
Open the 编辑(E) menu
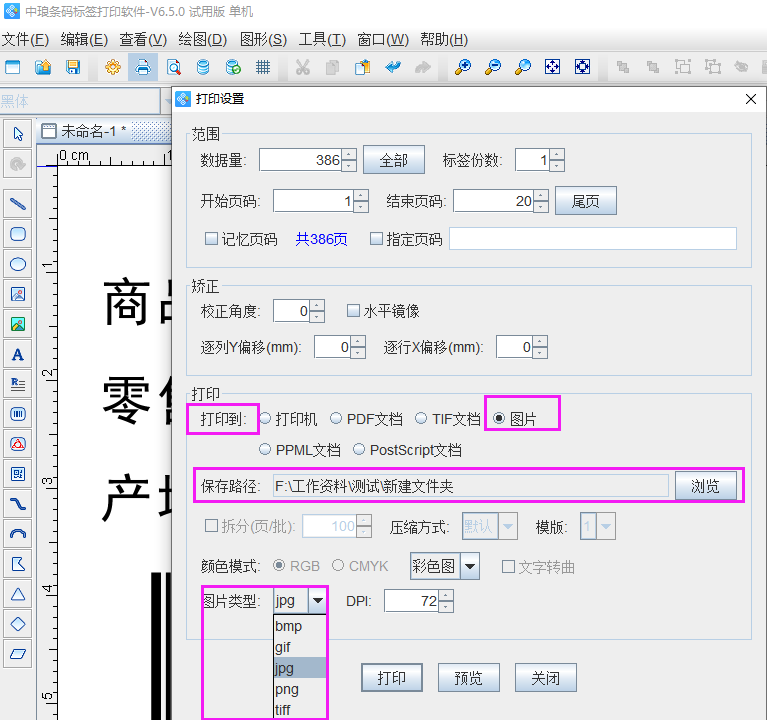pos(84,39)
